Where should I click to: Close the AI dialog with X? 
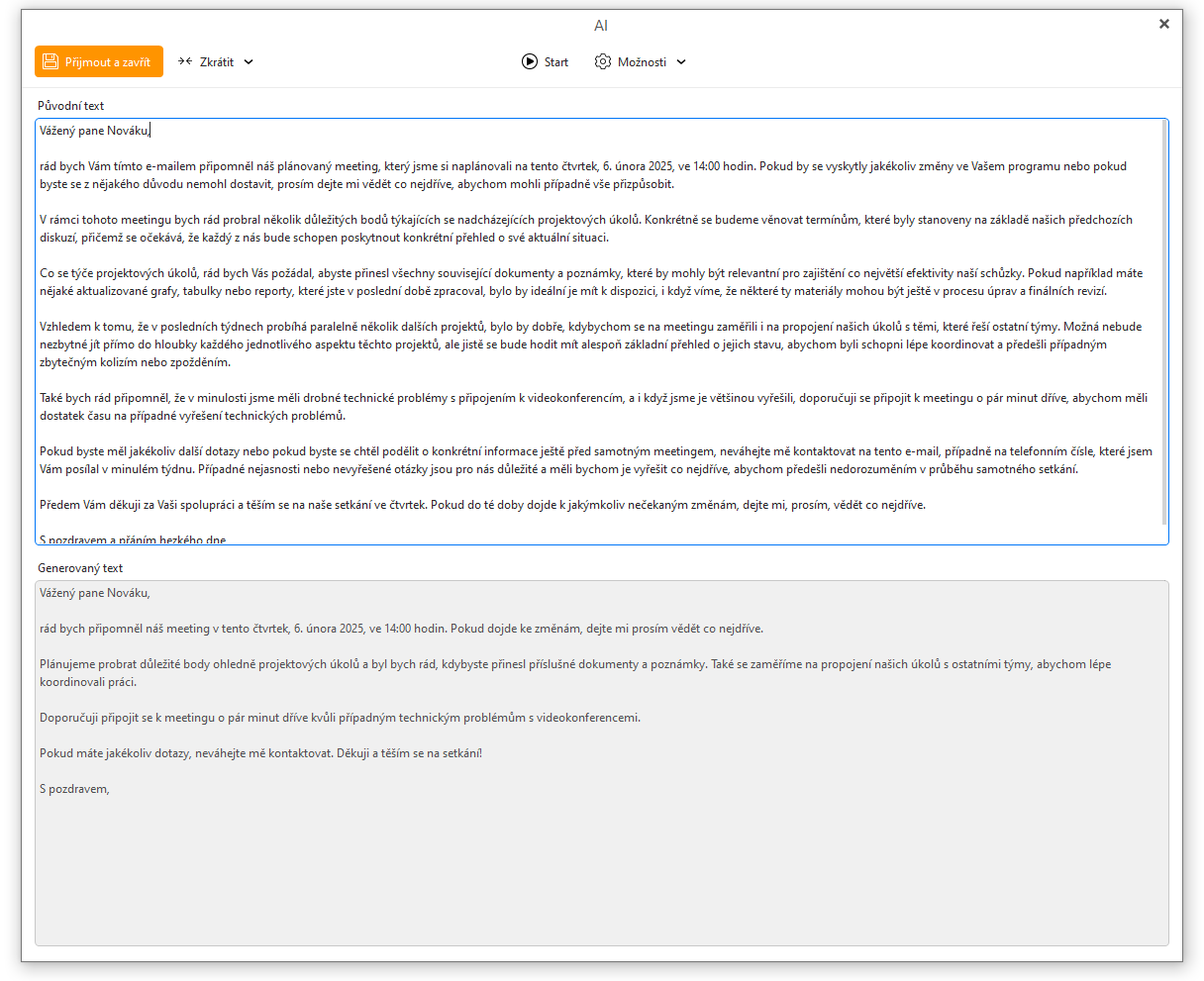point(1164,24)
